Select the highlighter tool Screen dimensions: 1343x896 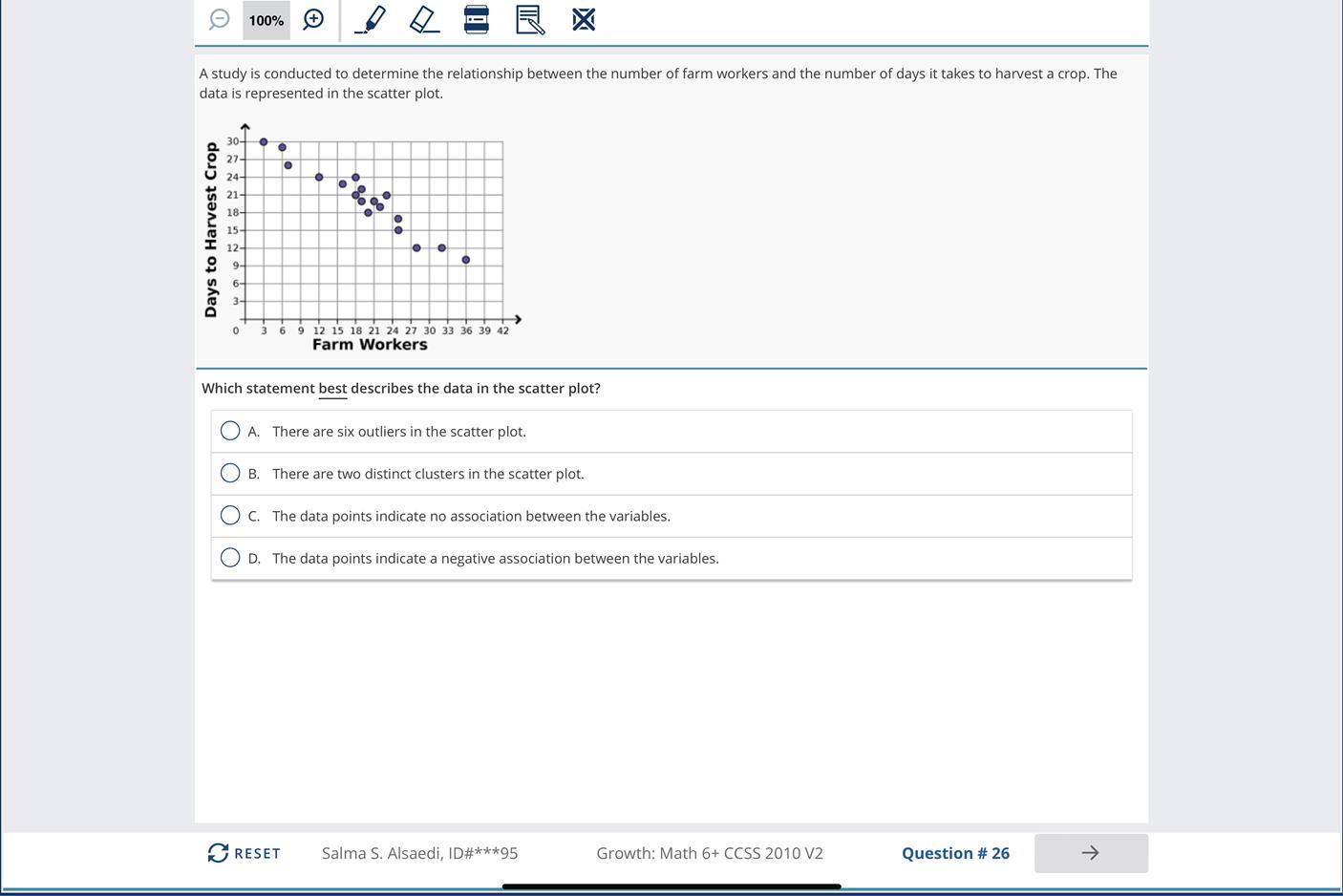[370, 19]
